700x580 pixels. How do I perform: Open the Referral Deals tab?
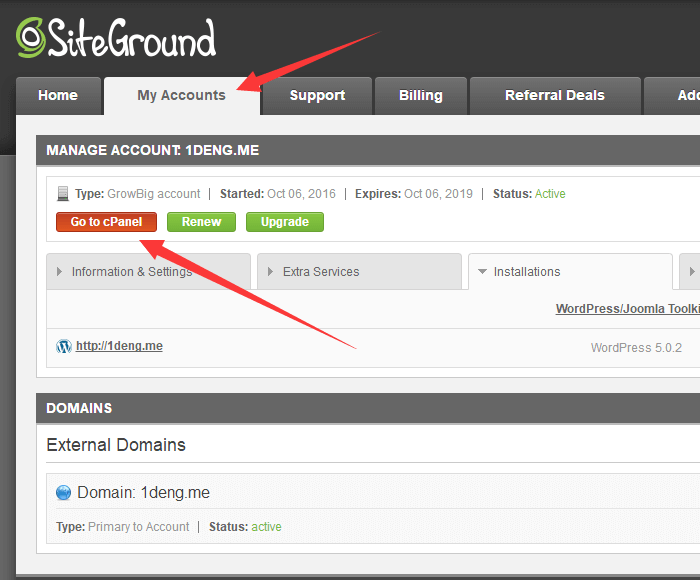(555, 96)
